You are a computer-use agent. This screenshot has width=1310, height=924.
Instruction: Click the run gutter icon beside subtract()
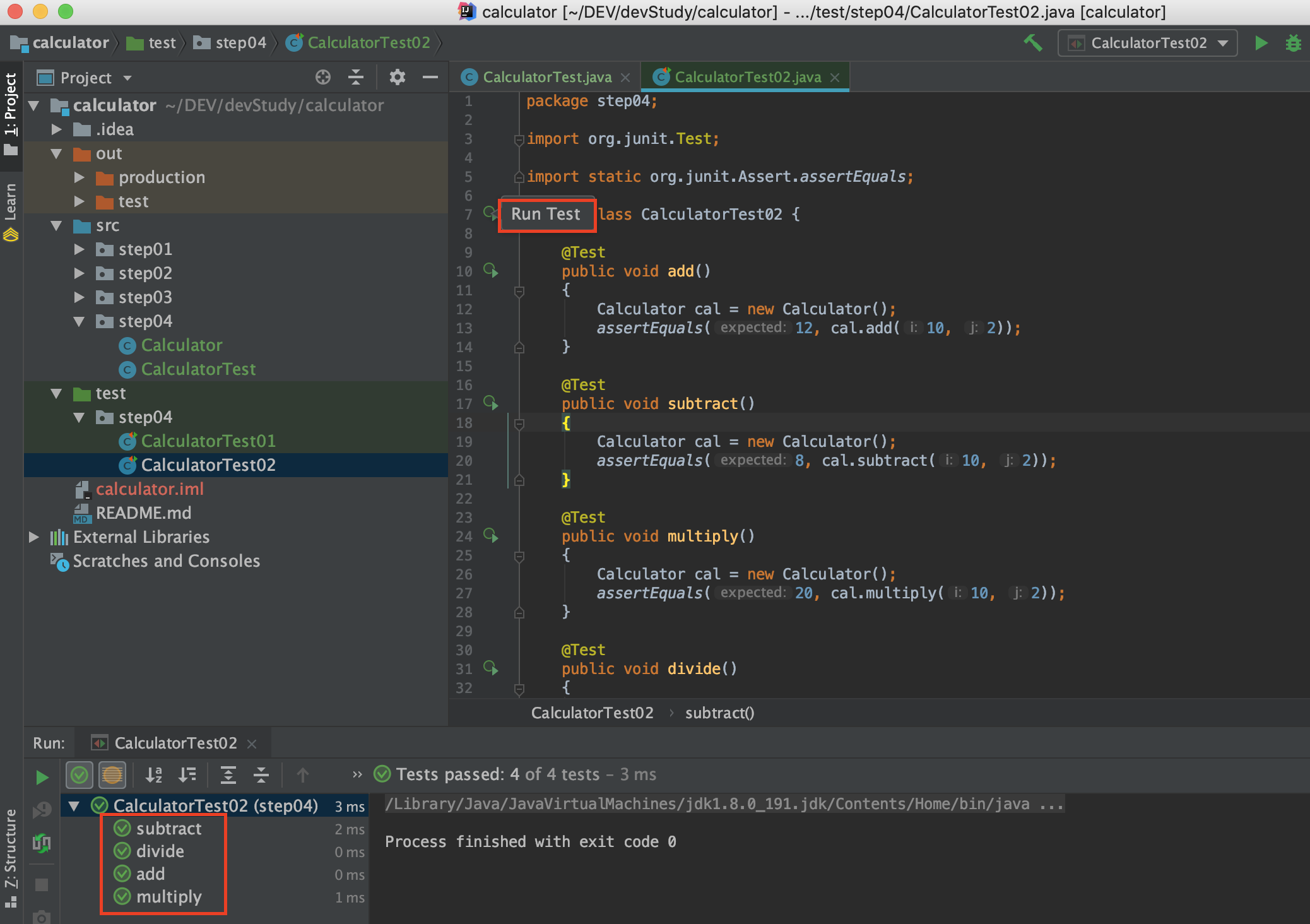tap(491, 403)
